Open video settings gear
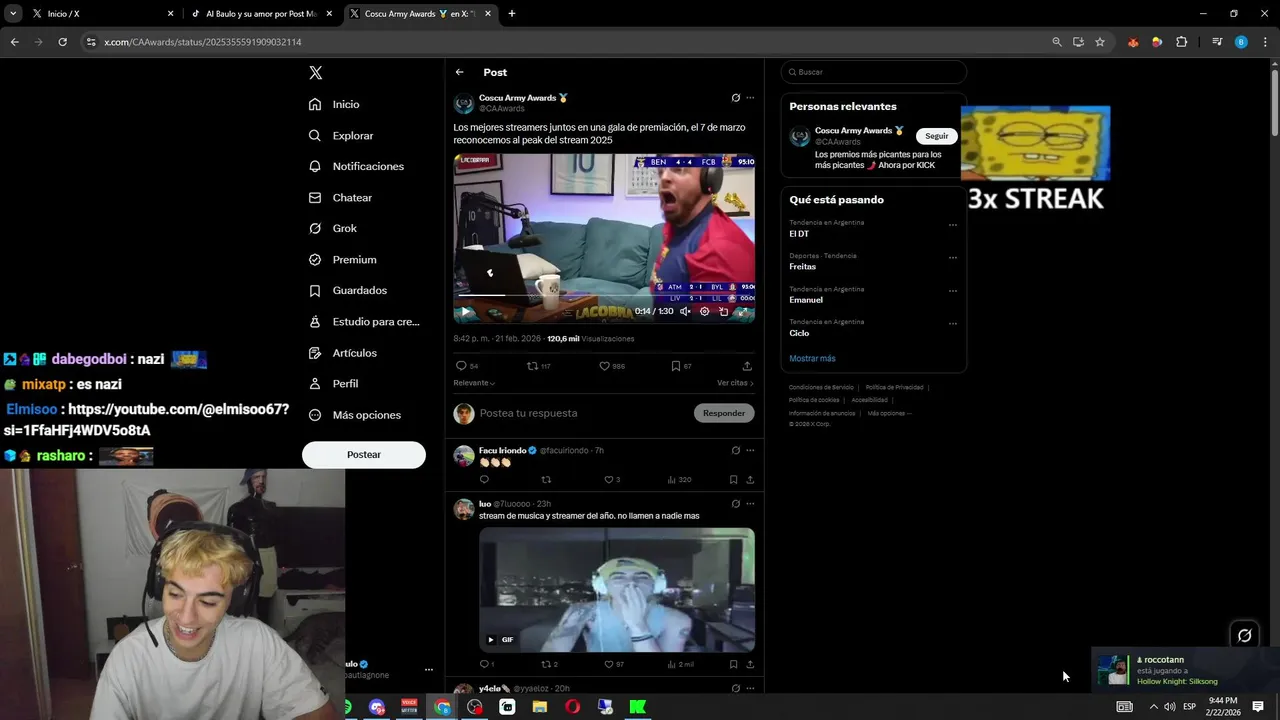The height and width of the screenshot is (720, 1280). click(704, 311)
